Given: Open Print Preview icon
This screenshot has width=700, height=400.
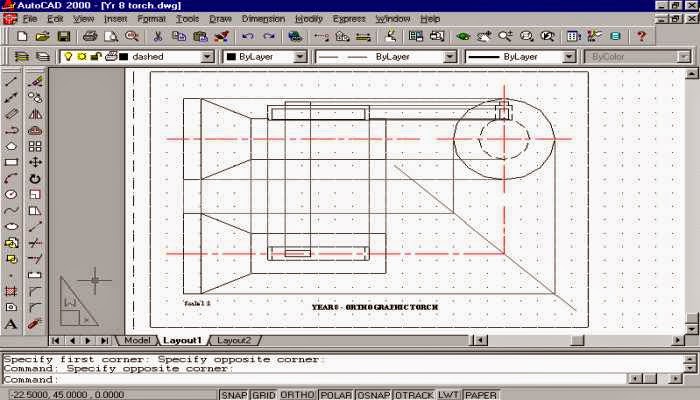Looking at the screenshot, I should point(111,37).
